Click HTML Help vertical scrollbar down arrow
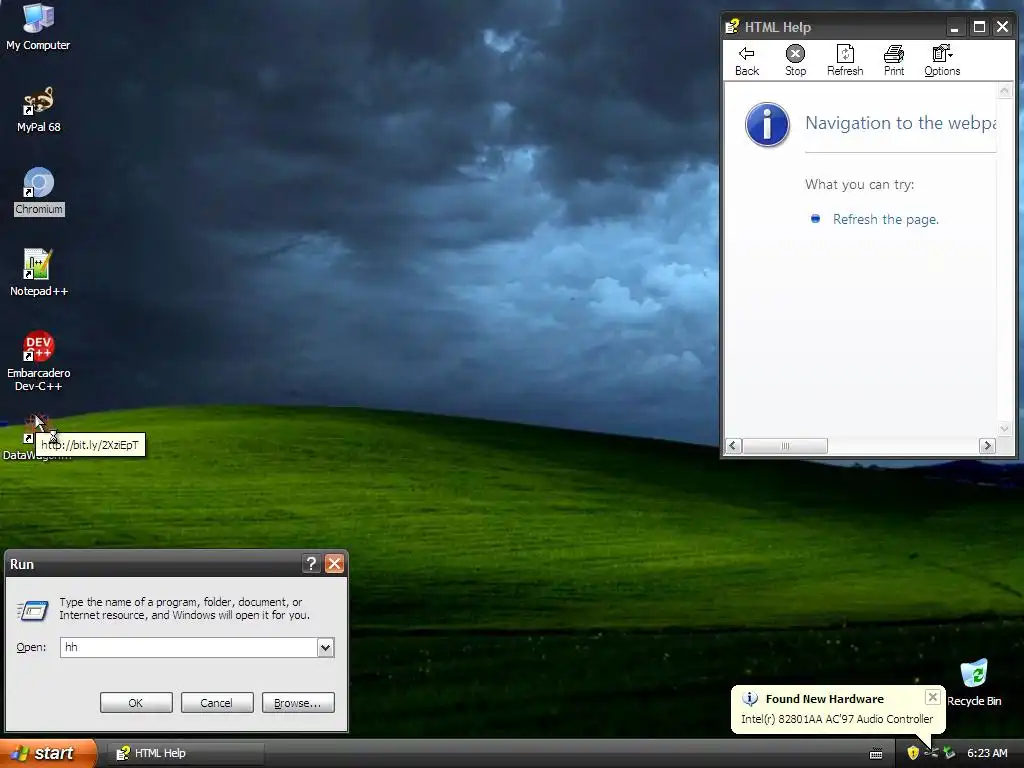The height and width of the screenshot is (768, 1024). tap(1004, 429)
